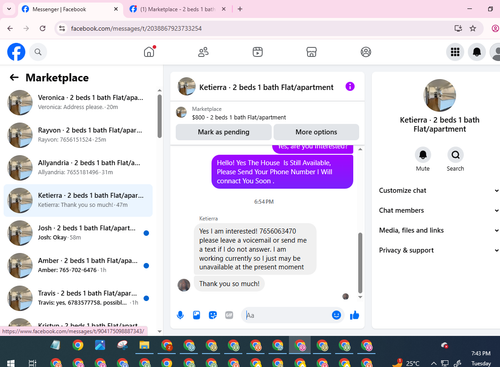Click More options button
The image size is (500, 367).
click(x=316, y=132)
